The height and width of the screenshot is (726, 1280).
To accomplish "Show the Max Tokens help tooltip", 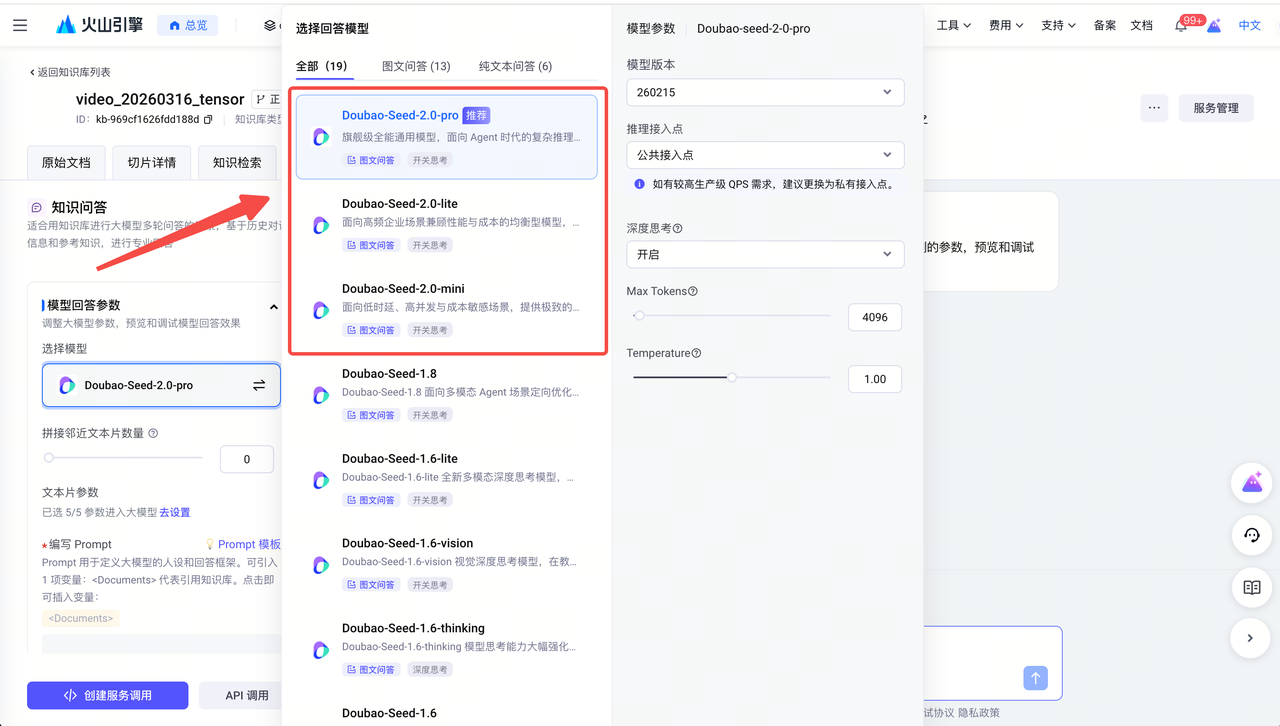I will pyautogui.click(x=693, y=291).
